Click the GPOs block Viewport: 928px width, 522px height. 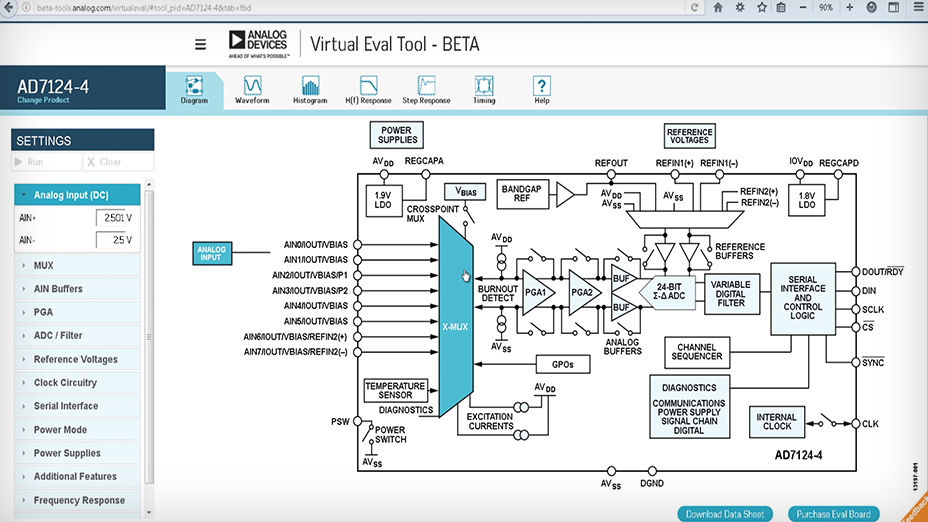(x=563, y=365)
